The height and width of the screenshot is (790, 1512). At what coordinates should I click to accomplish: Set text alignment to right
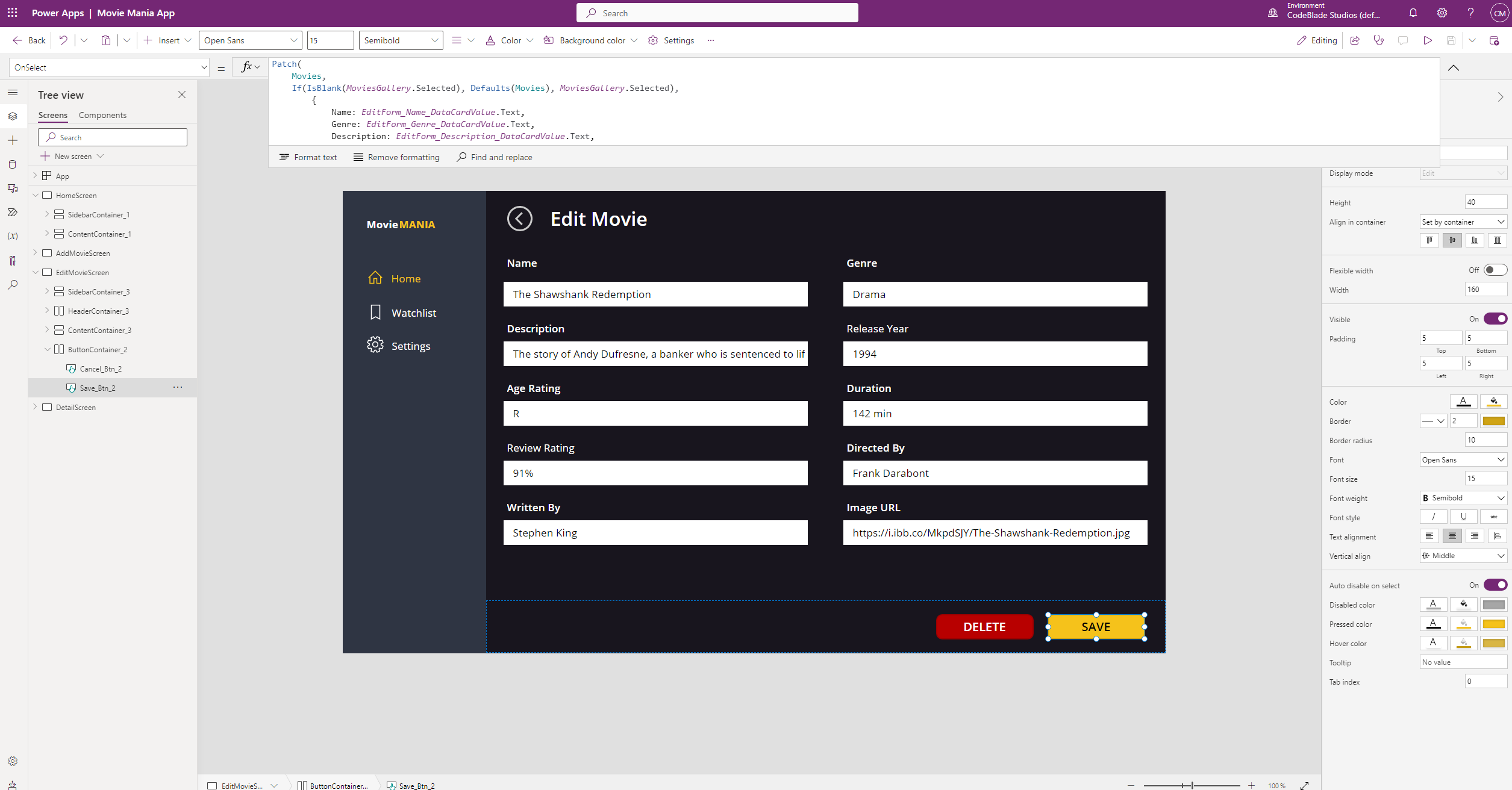pos(1474,536)
